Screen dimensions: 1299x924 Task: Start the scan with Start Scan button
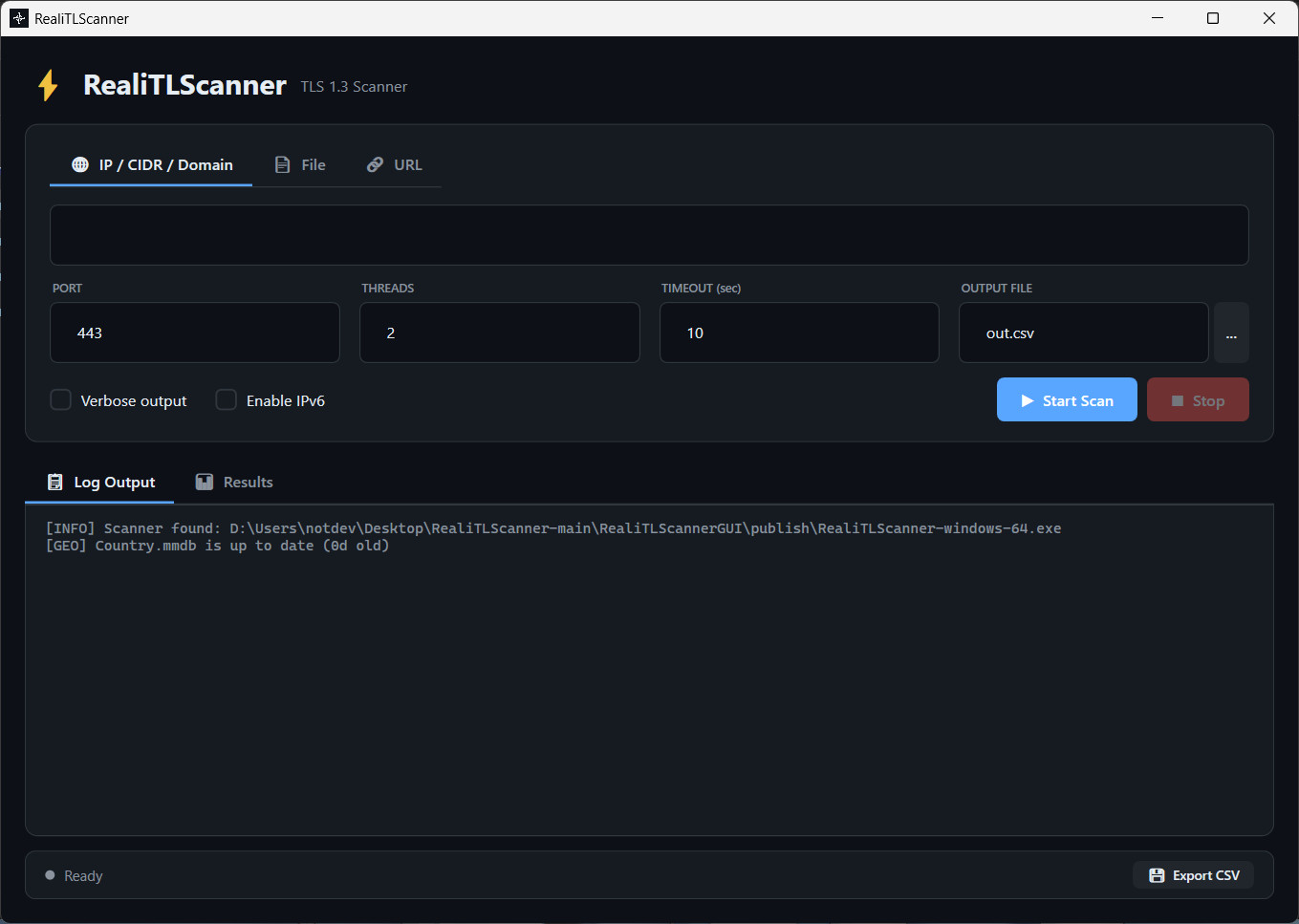[x=1067, y=399]
